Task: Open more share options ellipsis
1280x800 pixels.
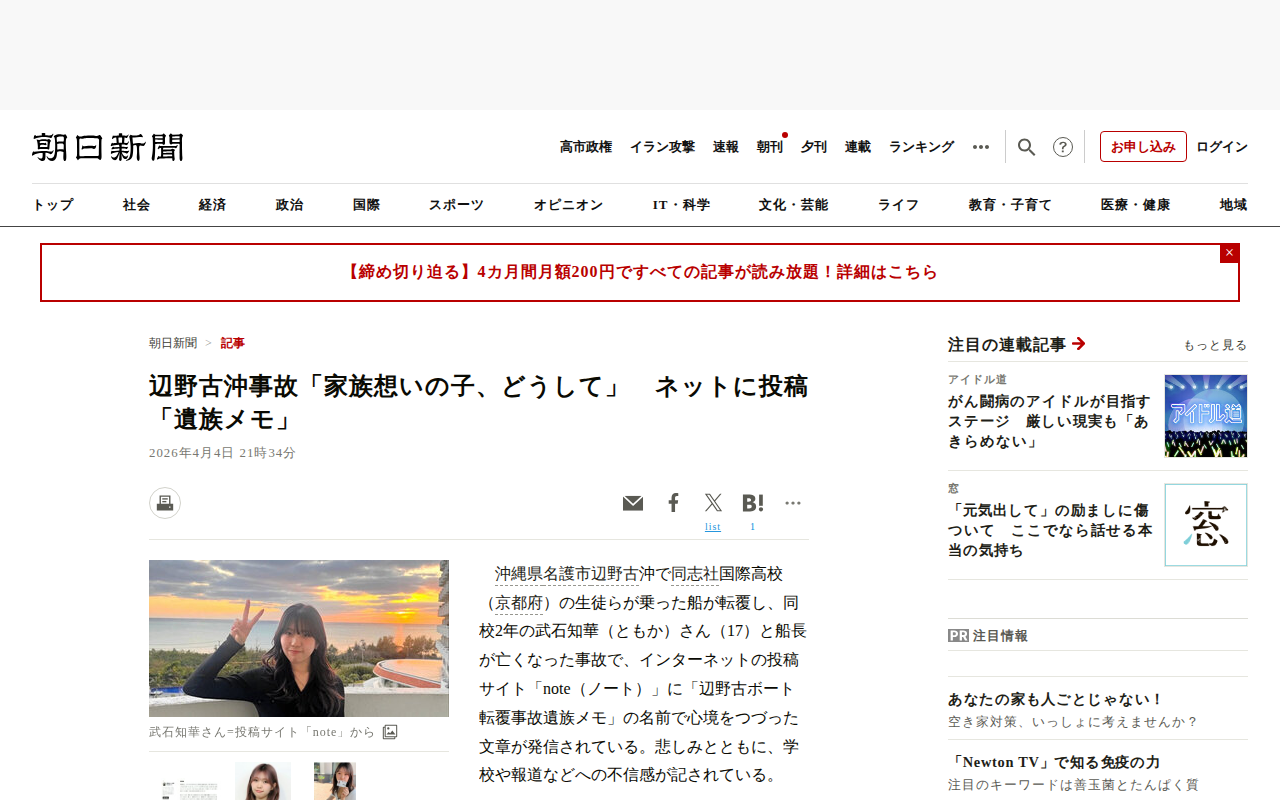Action: (793, 503)
